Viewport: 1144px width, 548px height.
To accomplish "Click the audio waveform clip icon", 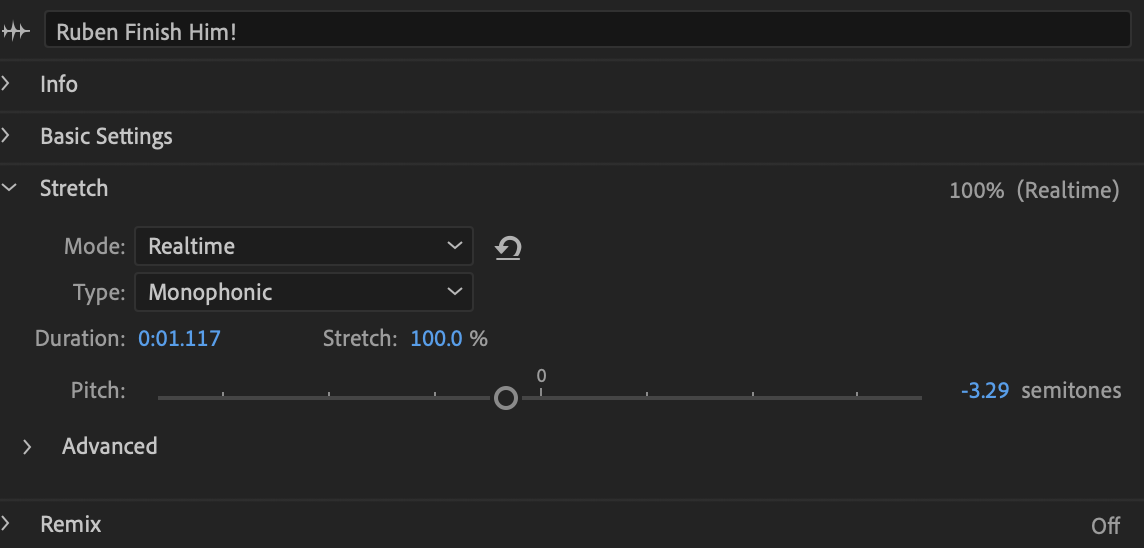I will pos(16,32).
